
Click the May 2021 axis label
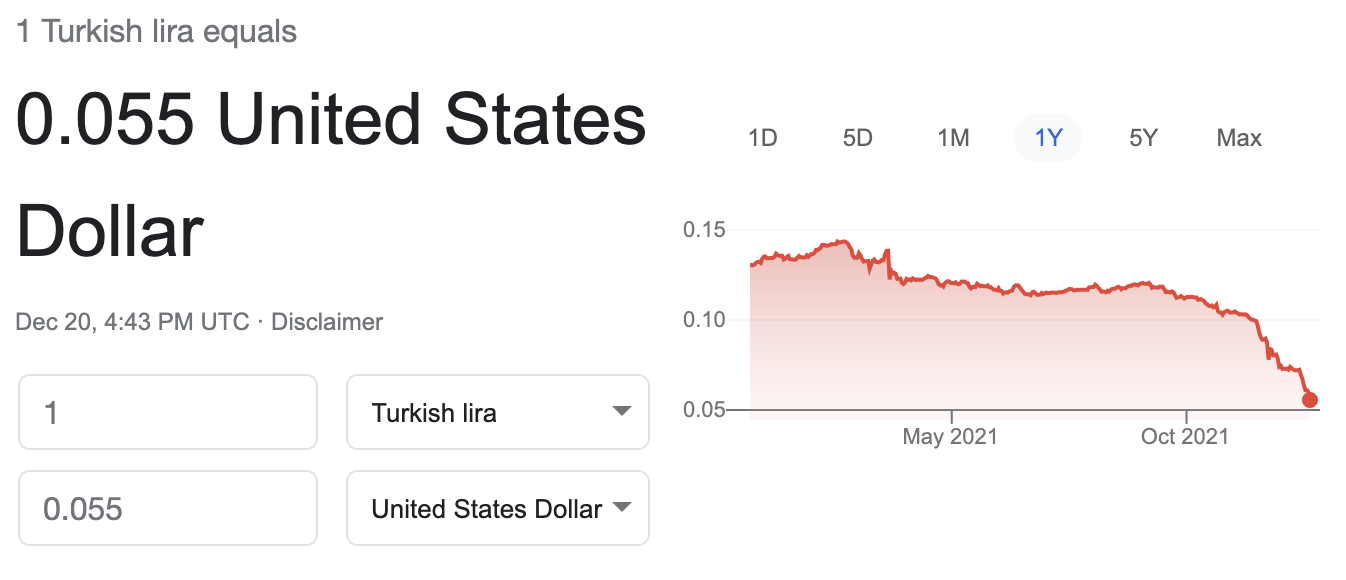click(x=950, y=437)
